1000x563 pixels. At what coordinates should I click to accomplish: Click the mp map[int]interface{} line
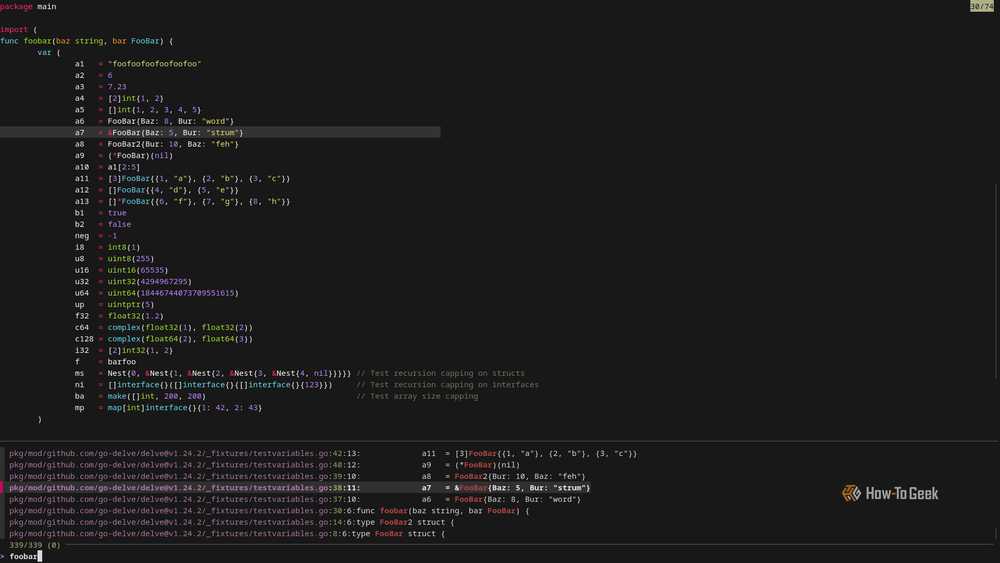[168, 408]
